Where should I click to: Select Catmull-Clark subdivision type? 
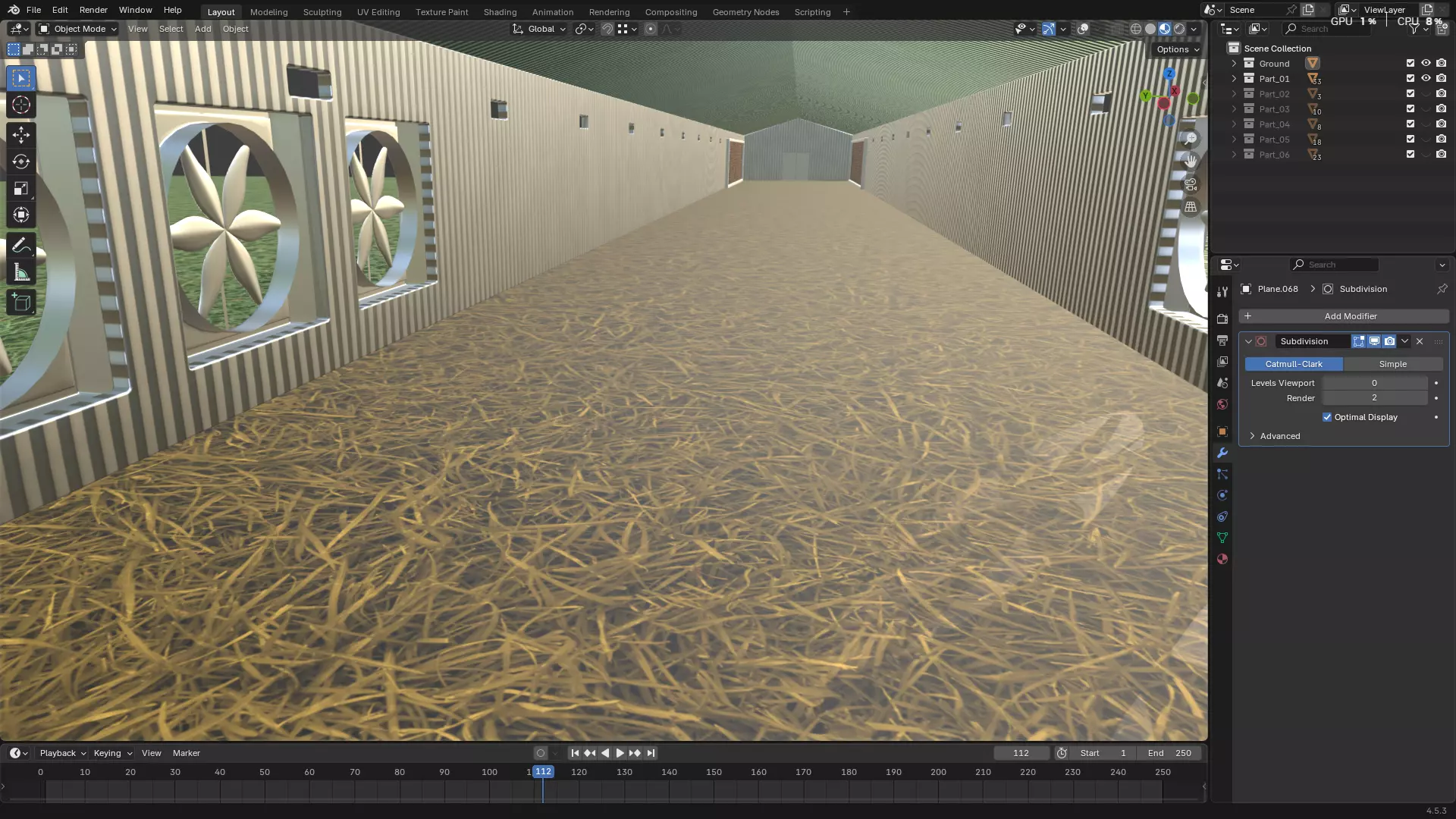click(x=1294, y=364)
